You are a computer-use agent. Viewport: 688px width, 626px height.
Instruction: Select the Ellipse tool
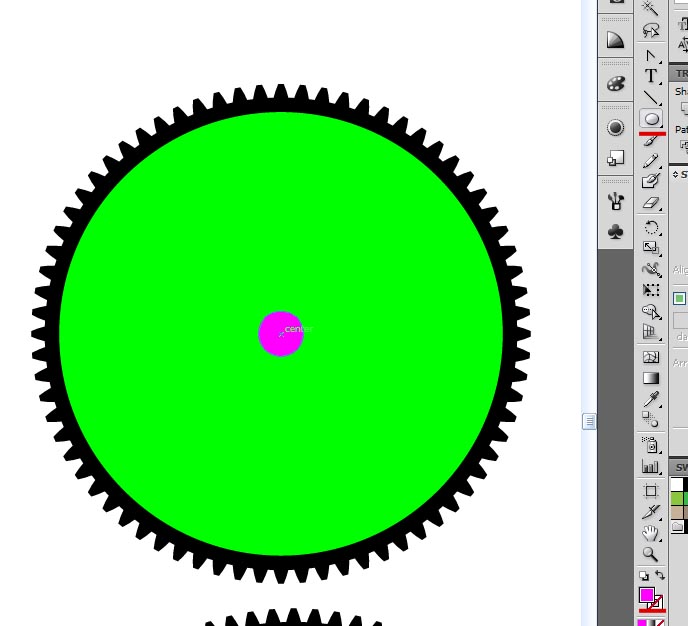pyautogui.click(x=651, y=119)
